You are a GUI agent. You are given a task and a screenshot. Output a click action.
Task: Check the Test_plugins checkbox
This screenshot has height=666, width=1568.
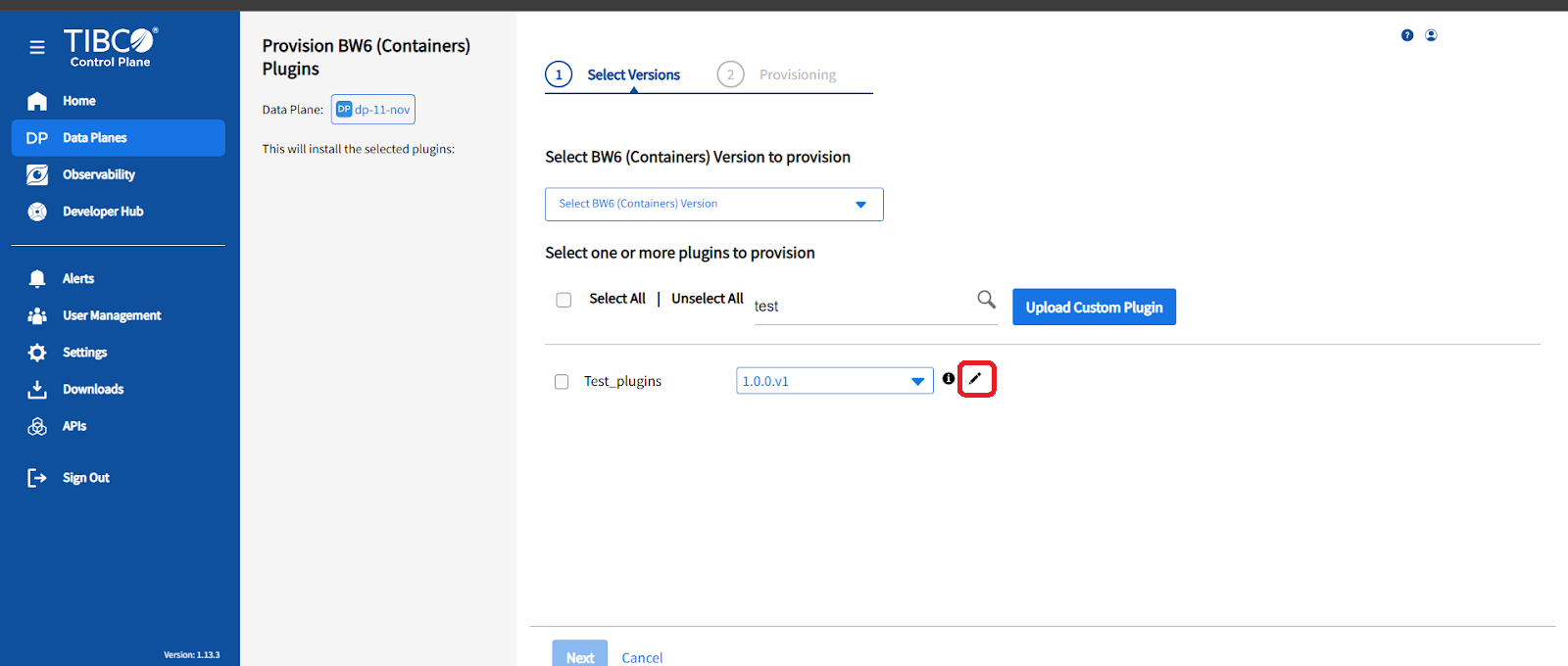pyautogui.click(x=562, y=382)
